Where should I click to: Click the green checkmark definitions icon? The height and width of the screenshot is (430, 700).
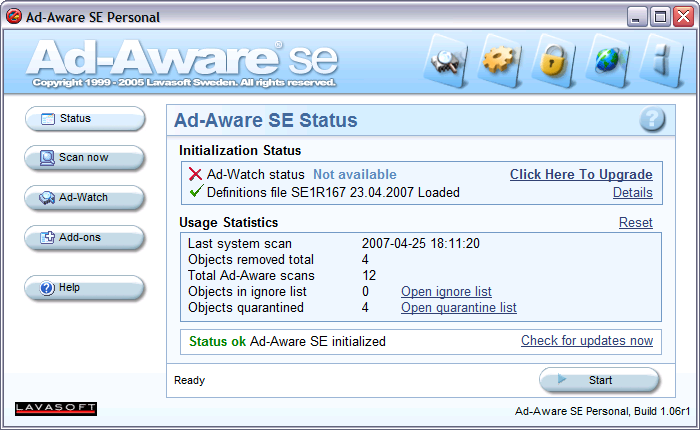(196, 191)
